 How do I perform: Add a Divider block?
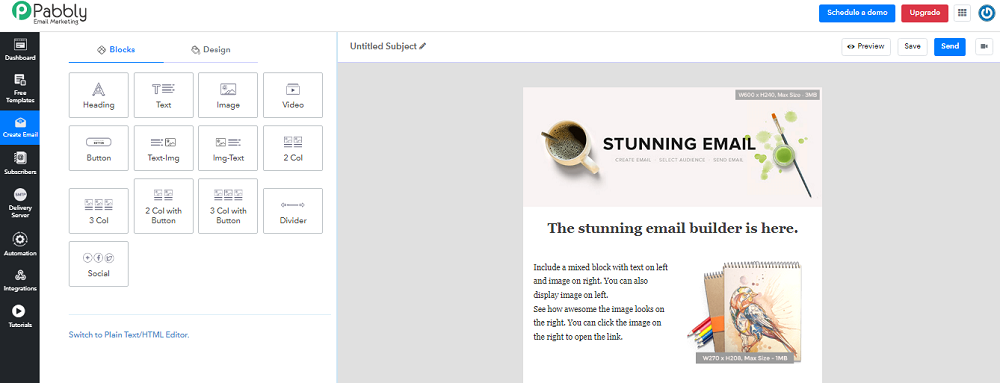tap(293, 210)
